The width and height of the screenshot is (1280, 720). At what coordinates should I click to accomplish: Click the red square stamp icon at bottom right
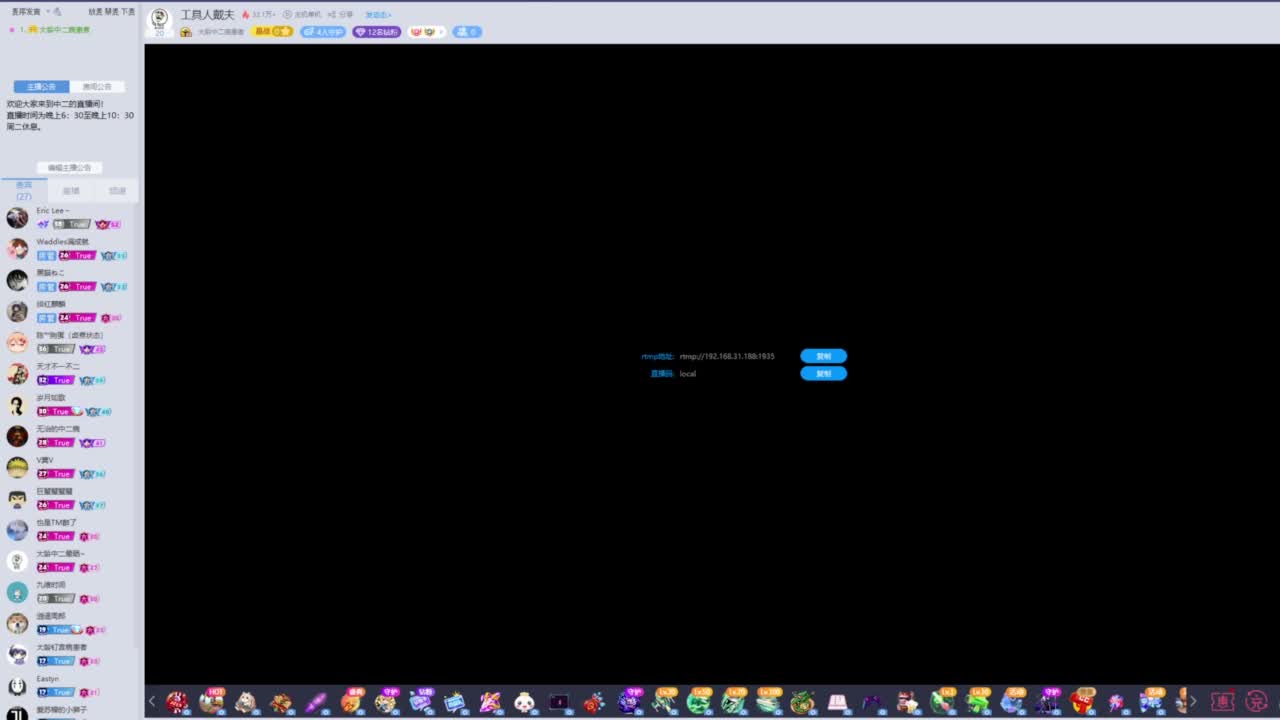(x=1222, y=702)
